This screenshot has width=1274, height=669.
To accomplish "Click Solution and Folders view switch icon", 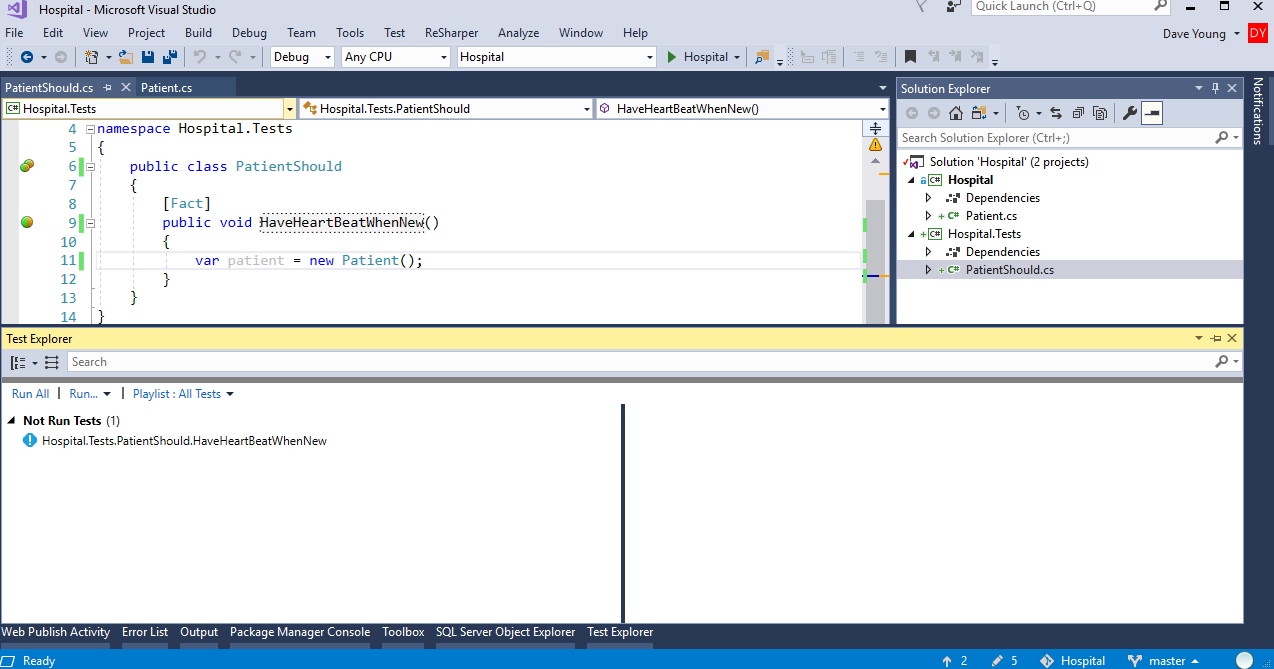I will coord(978,113).
